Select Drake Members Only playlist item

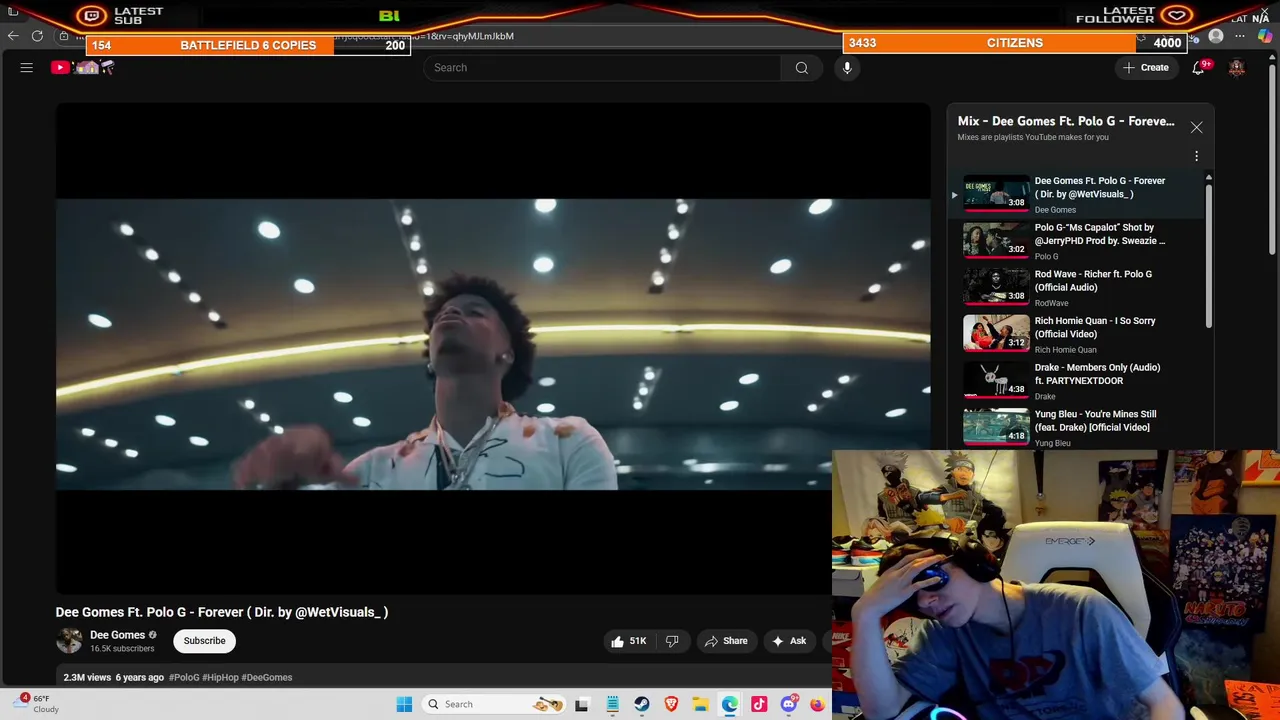click(1084, 380)
